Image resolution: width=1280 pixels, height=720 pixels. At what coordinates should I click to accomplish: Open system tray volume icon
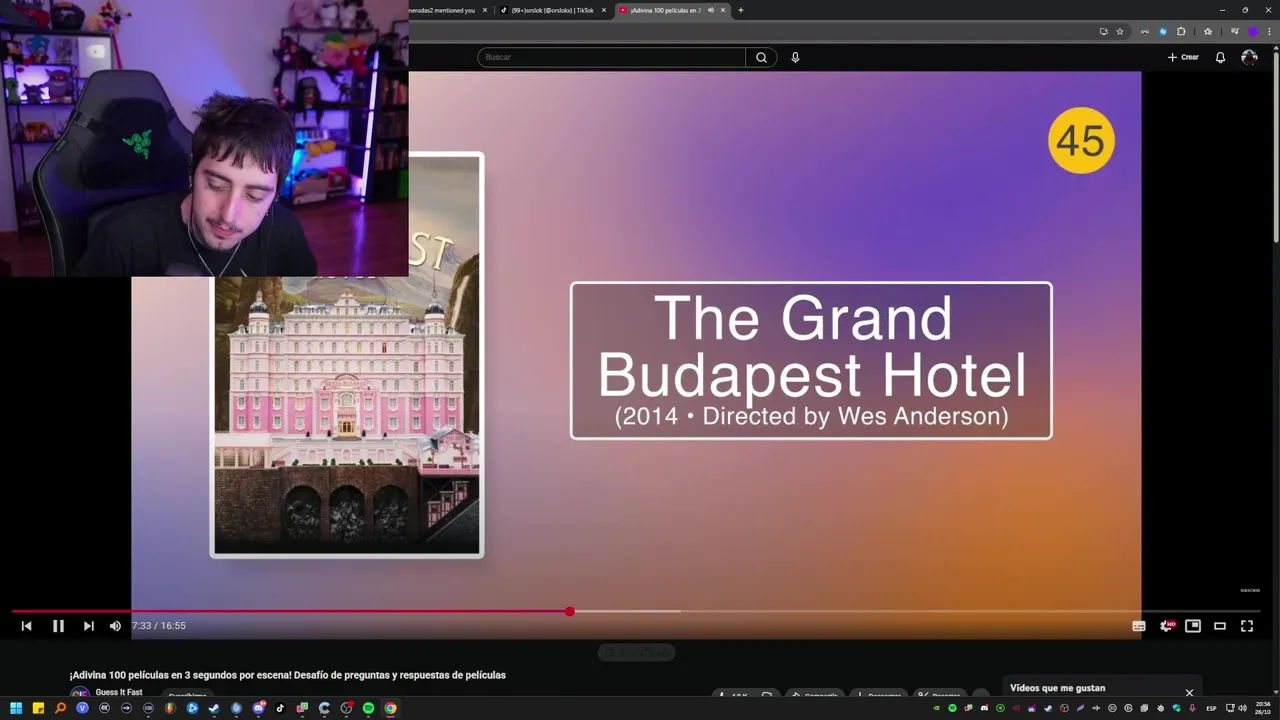(x=1243, y=708)
